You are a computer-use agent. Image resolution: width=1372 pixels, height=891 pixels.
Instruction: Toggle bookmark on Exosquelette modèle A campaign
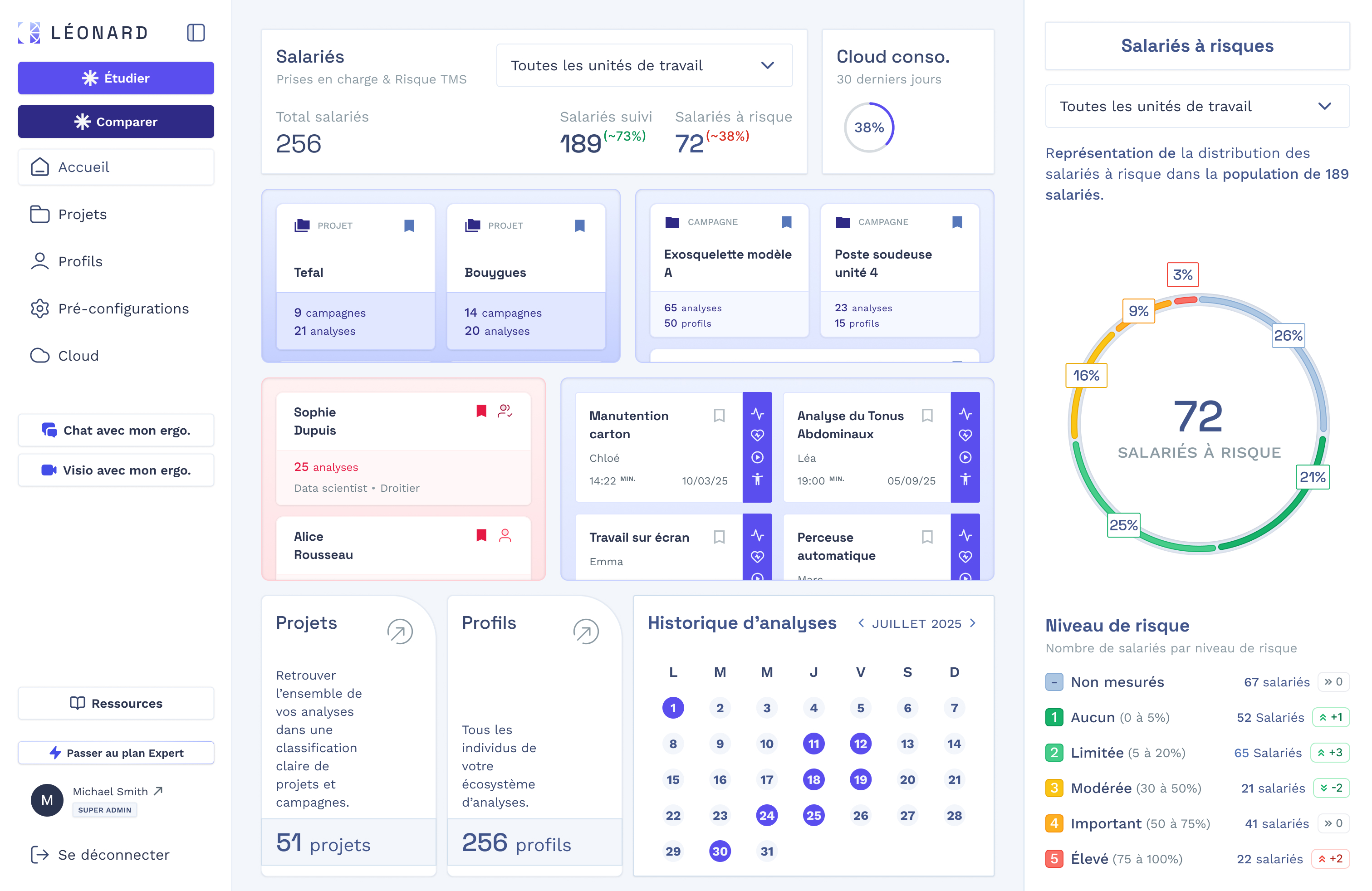pyautogui.click(x=786, y=222)
